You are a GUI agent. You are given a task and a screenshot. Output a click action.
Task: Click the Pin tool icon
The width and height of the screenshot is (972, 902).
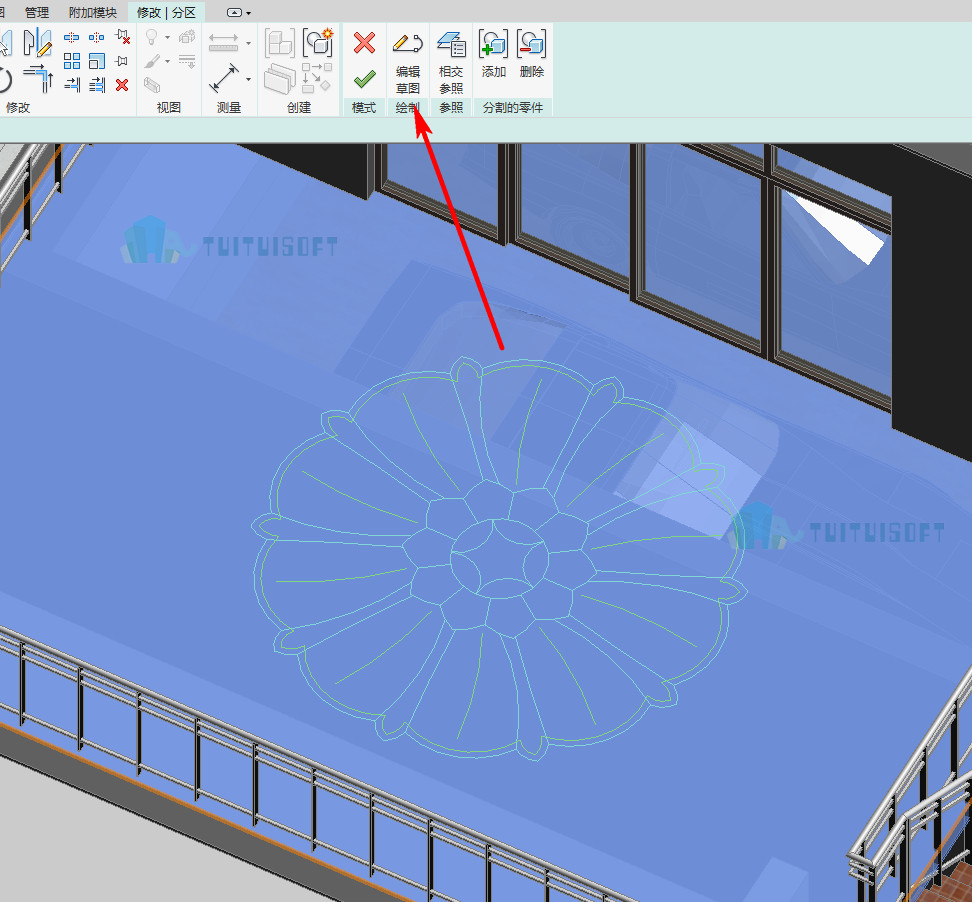point(122,61)
